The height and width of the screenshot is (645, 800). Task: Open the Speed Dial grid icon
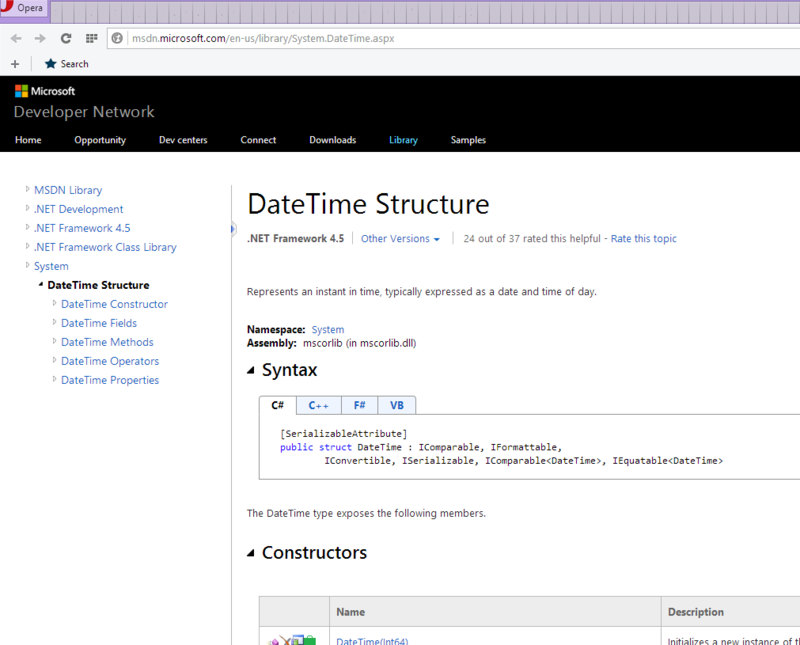point(91,38)
